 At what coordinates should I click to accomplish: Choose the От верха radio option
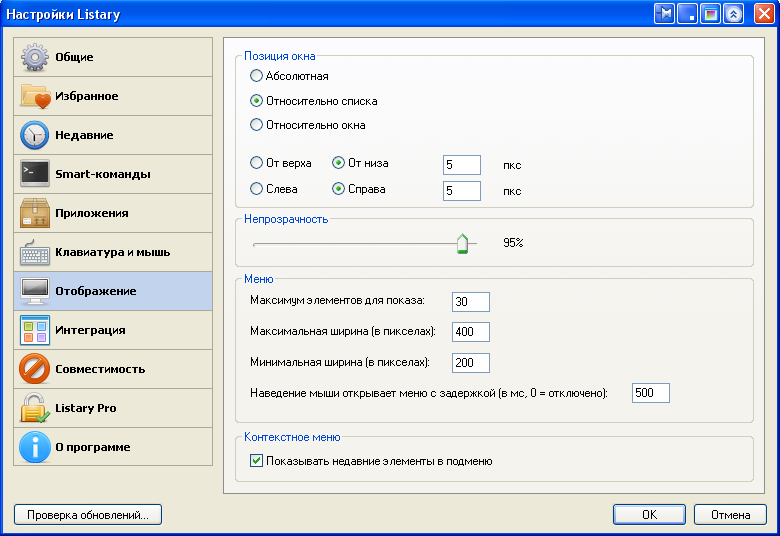pos(256,163)
